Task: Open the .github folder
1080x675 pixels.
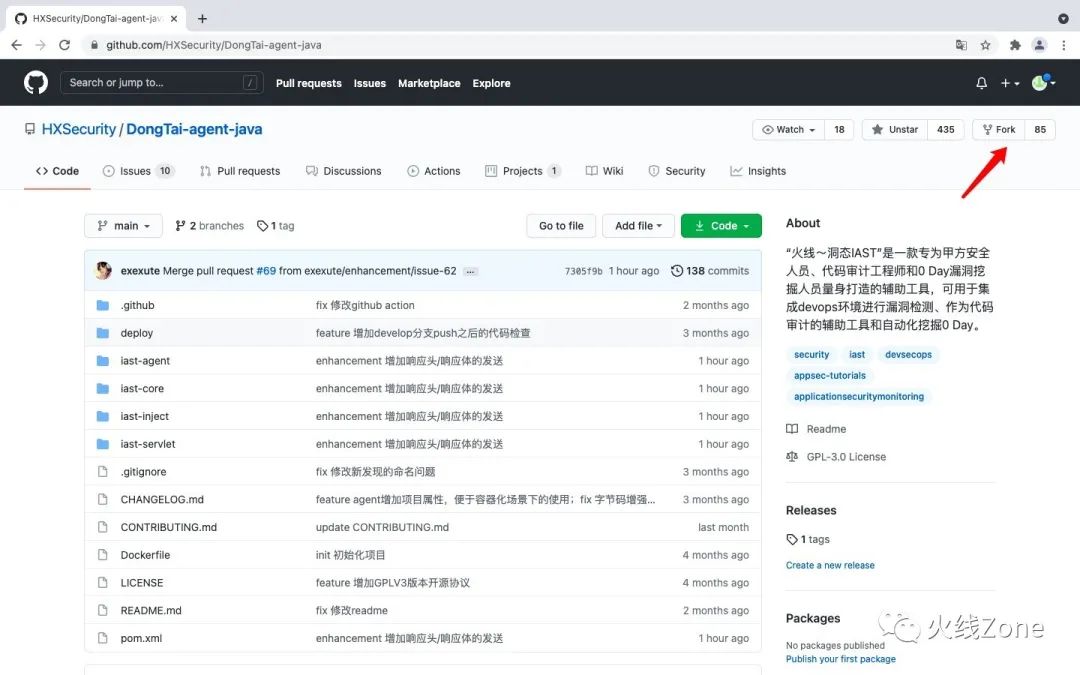Action: pyautogui.click(x=137, y=305)
